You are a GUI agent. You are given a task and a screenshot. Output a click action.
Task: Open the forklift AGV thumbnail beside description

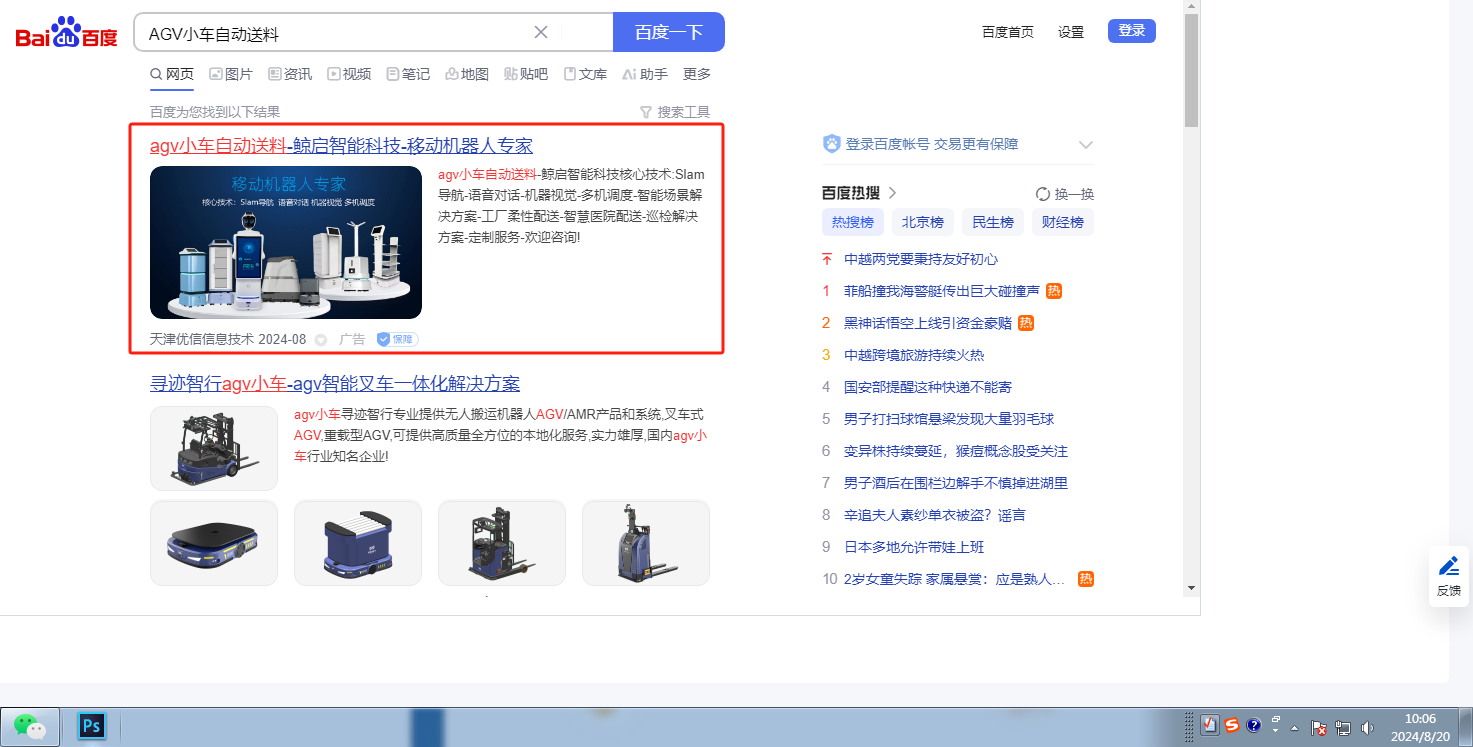[214, 448]
